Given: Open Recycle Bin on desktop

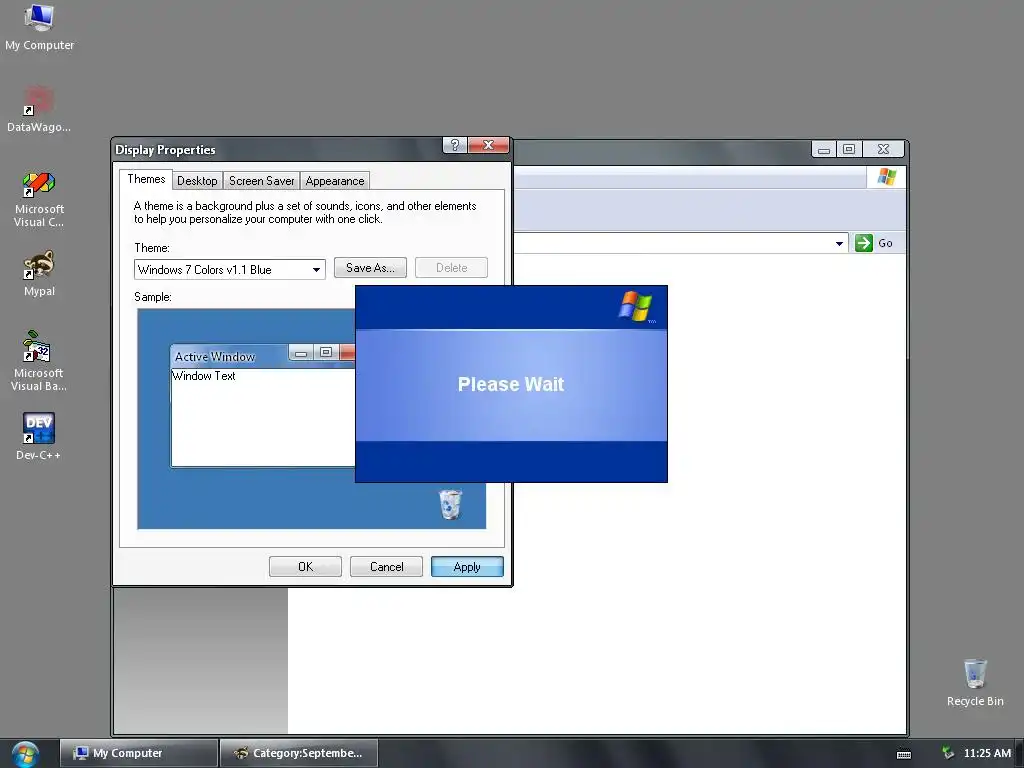Looking at the screenshot, I should coord(974,682).
